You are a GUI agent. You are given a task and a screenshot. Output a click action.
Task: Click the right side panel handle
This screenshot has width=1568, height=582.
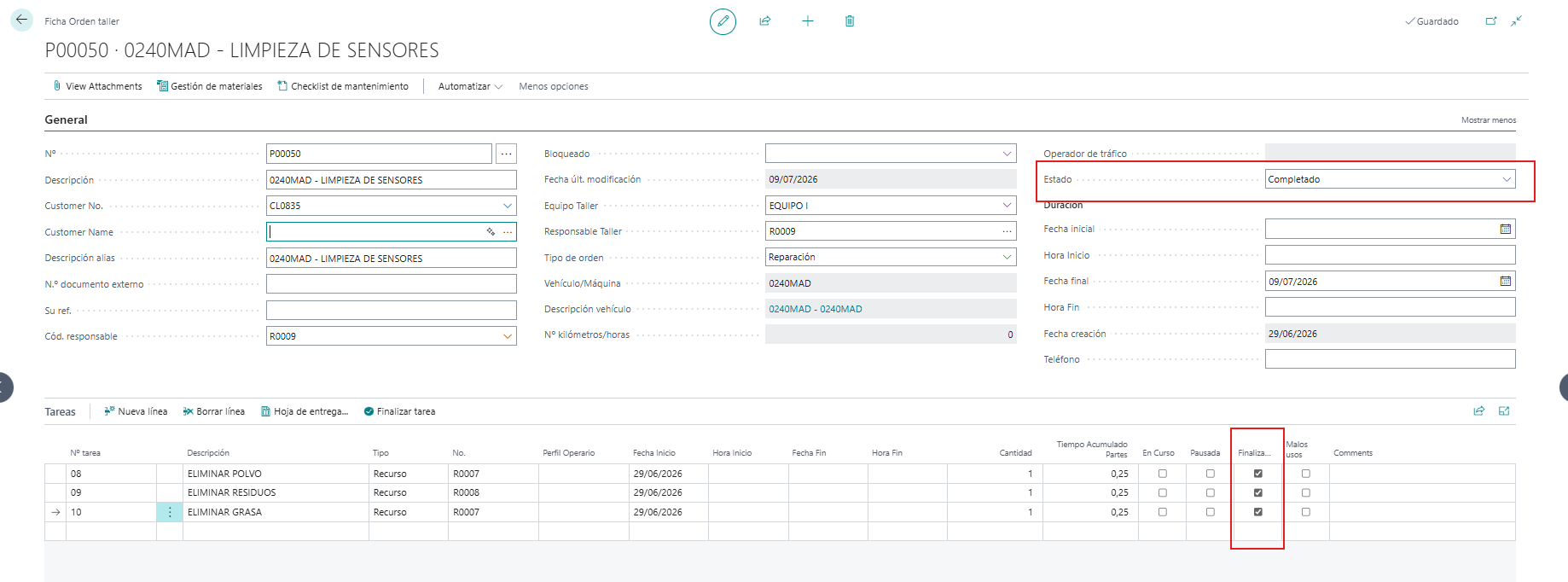pos(1563,387)
